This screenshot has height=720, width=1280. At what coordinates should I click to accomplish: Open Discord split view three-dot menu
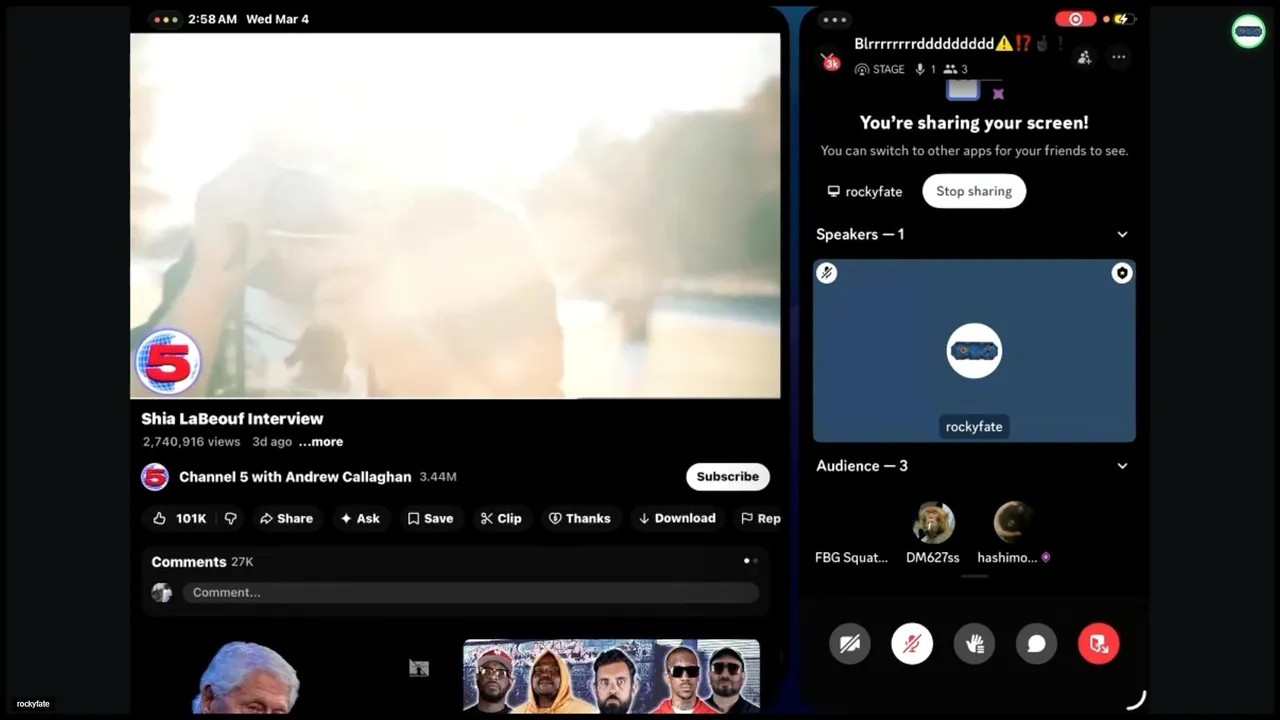[834, 19]
